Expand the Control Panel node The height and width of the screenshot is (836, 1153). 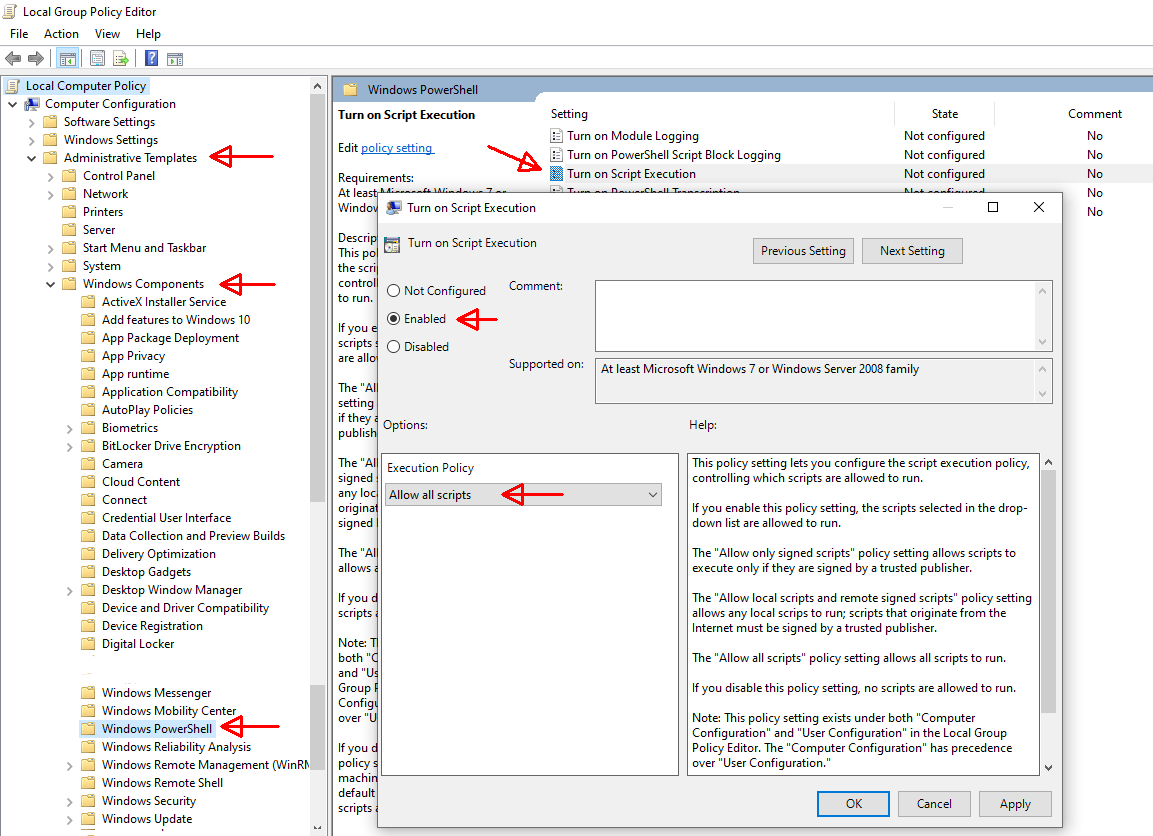pyautogui.click(x=51, y=176)
